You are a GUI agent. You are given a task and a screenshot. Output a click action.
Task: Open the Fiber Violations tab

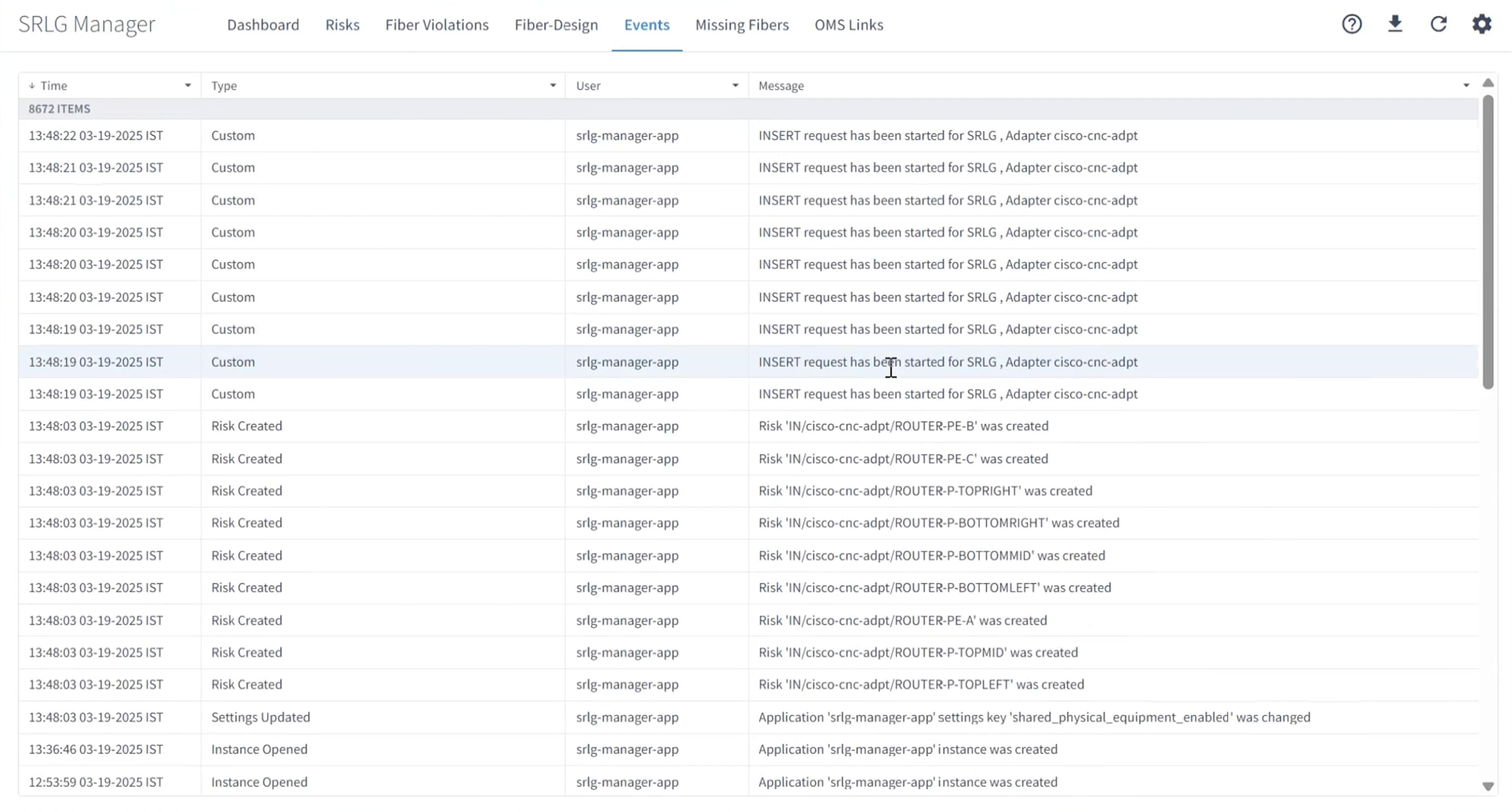[x=437, y=25]
